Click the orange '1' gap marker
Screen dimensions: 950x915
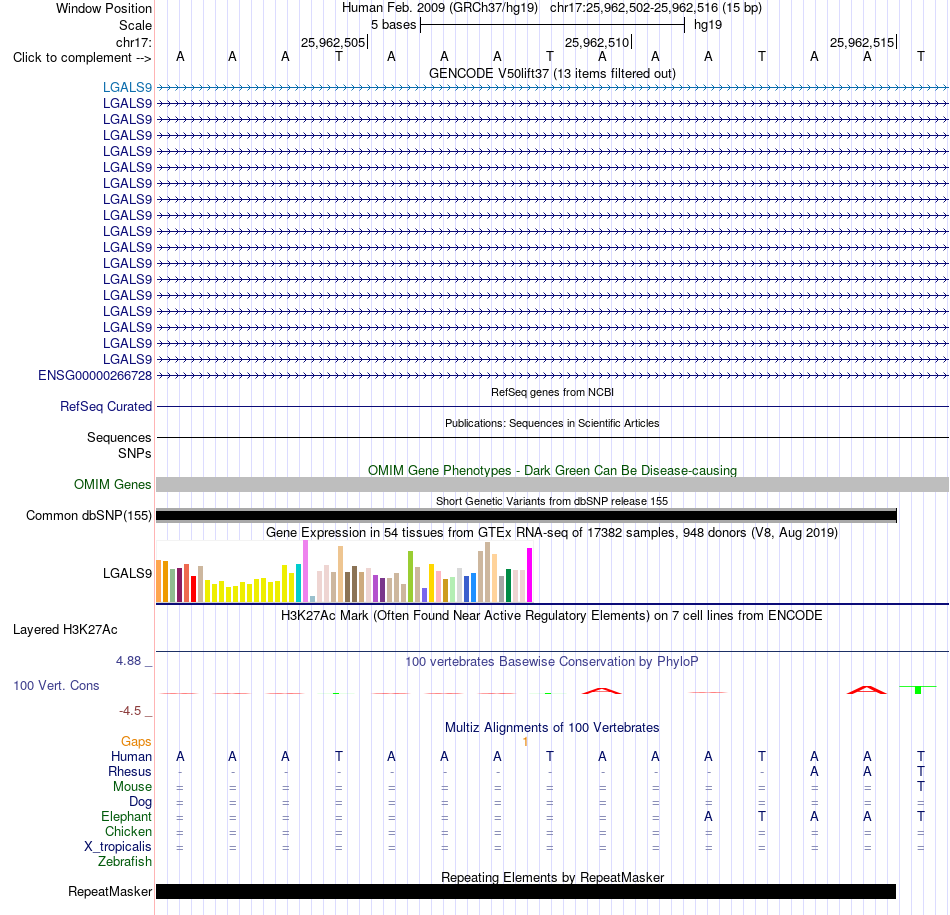tap(525, 742)
